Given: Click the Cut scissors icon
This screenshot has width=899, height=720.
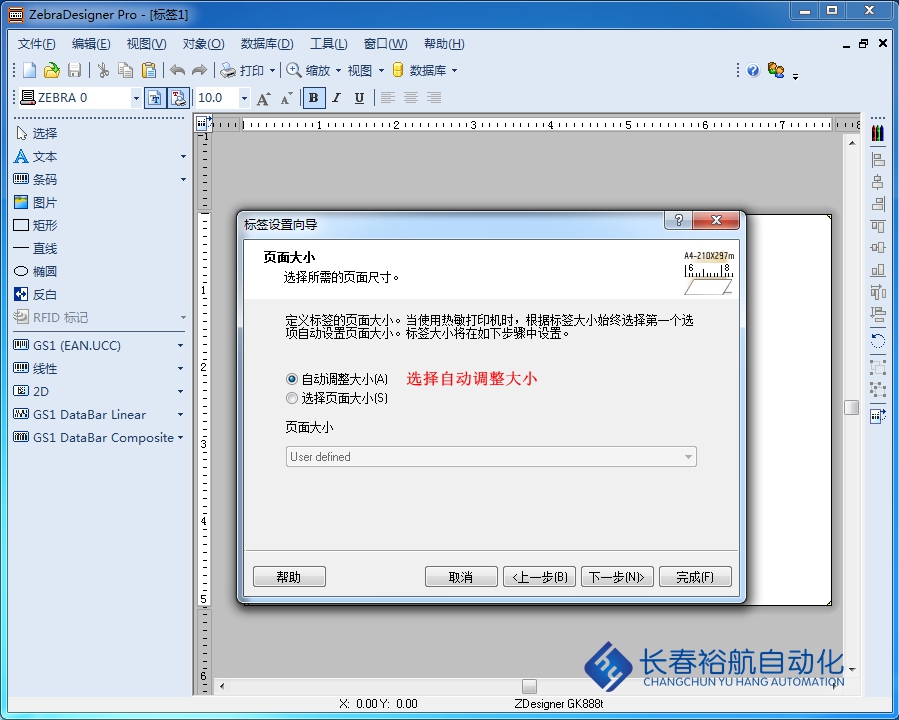Looking at the screenshot, I should (103, 71).
